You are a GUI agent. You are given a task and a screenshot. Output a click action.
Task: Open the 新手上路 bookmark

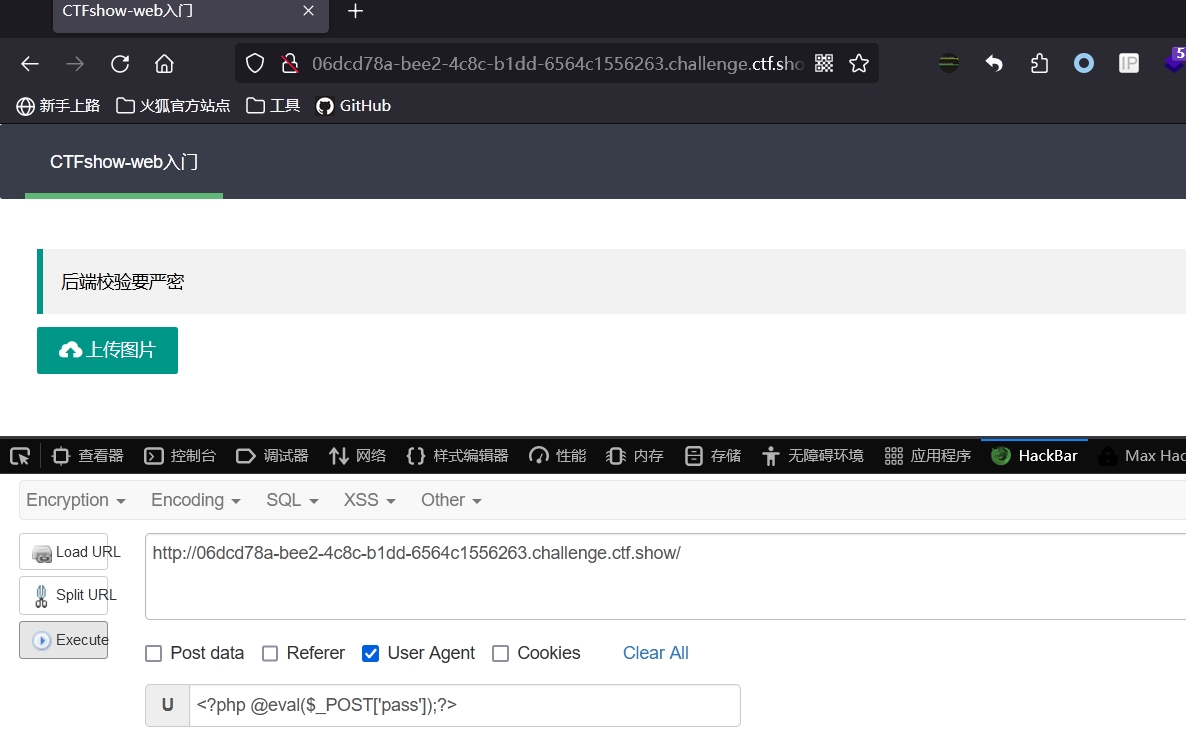[58, 106]
